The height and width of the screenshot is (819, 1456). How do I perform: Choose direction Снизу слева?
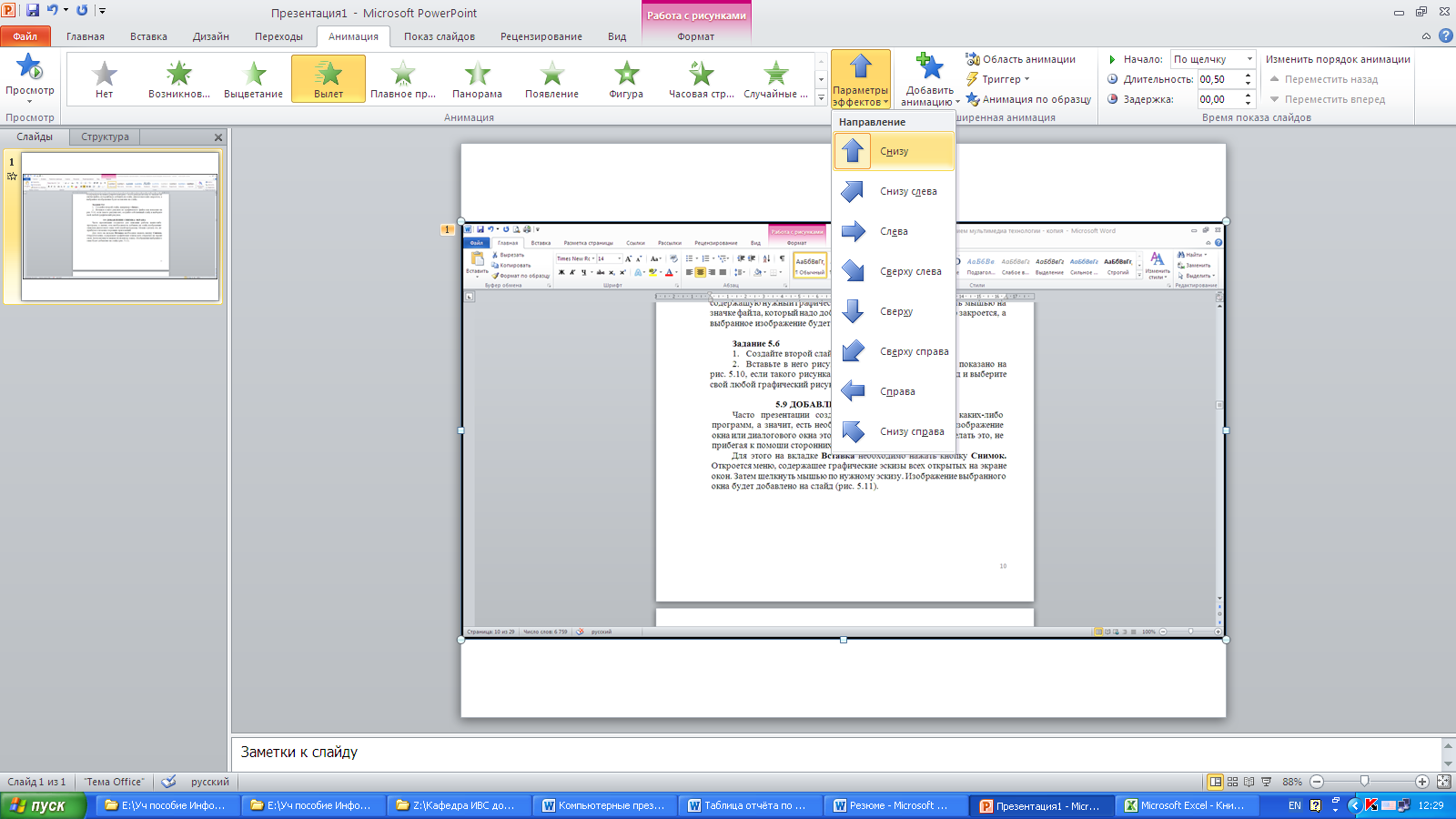click(894, 191)
